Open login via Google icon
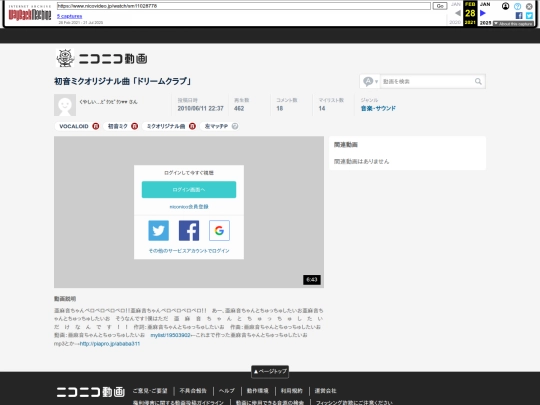540x405 pixels. [219, 230]
